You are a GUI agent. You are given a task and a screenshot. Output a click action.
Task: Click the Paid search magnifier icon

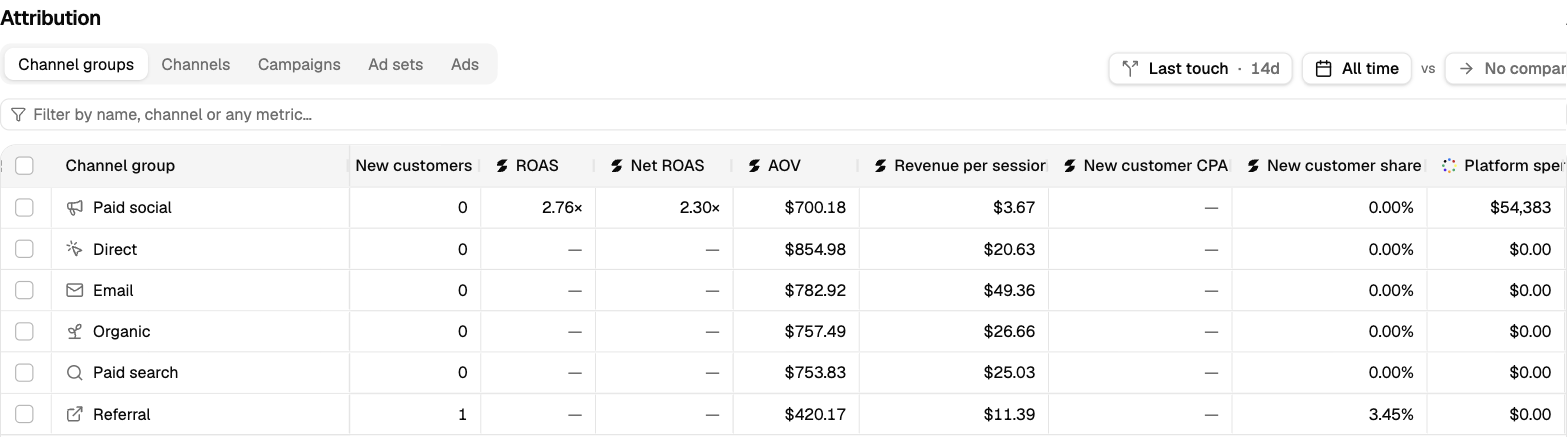[x=74, y=372]
